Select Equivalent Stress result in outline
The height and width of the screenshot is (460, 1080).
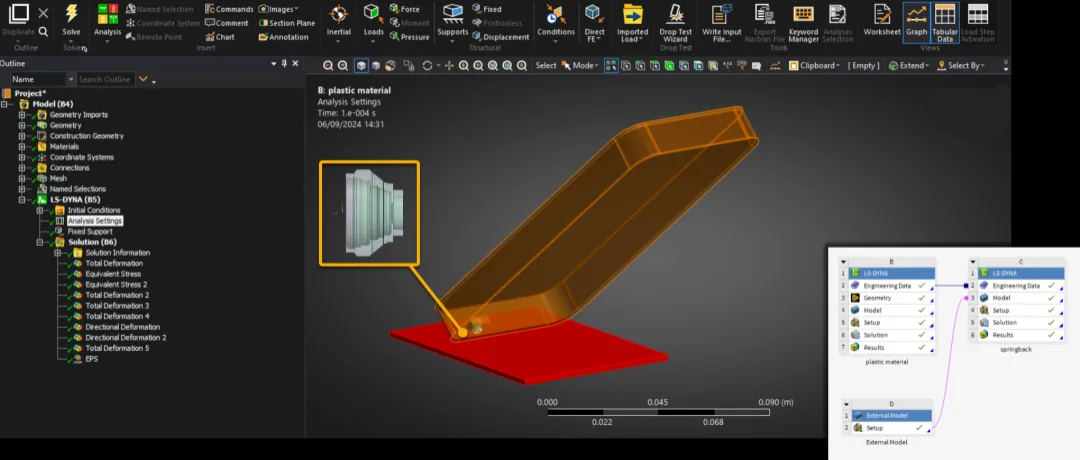(x=113, y=274)
